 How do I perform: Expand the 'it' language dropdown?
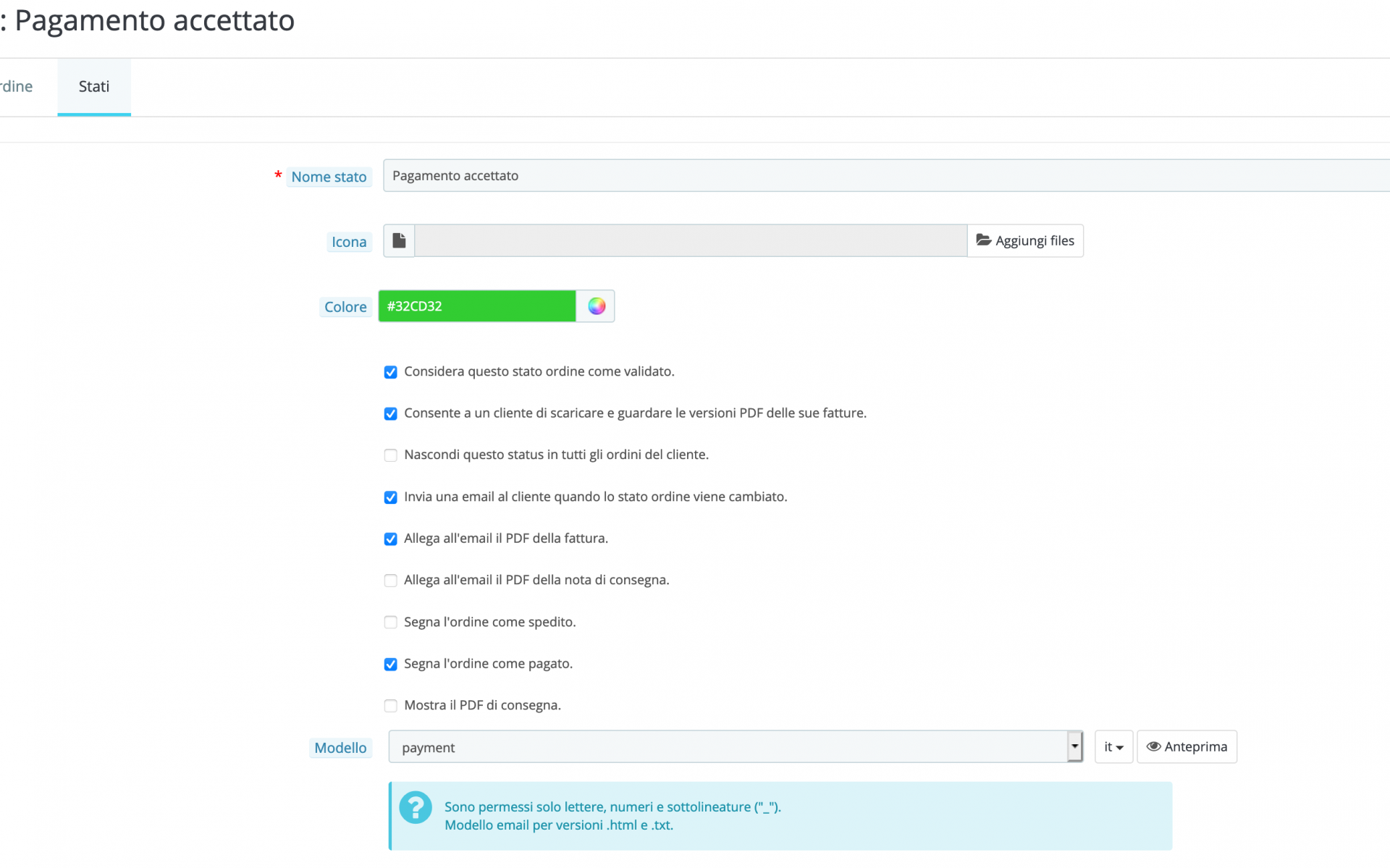pyautogui.click(x=1113, y=747)
